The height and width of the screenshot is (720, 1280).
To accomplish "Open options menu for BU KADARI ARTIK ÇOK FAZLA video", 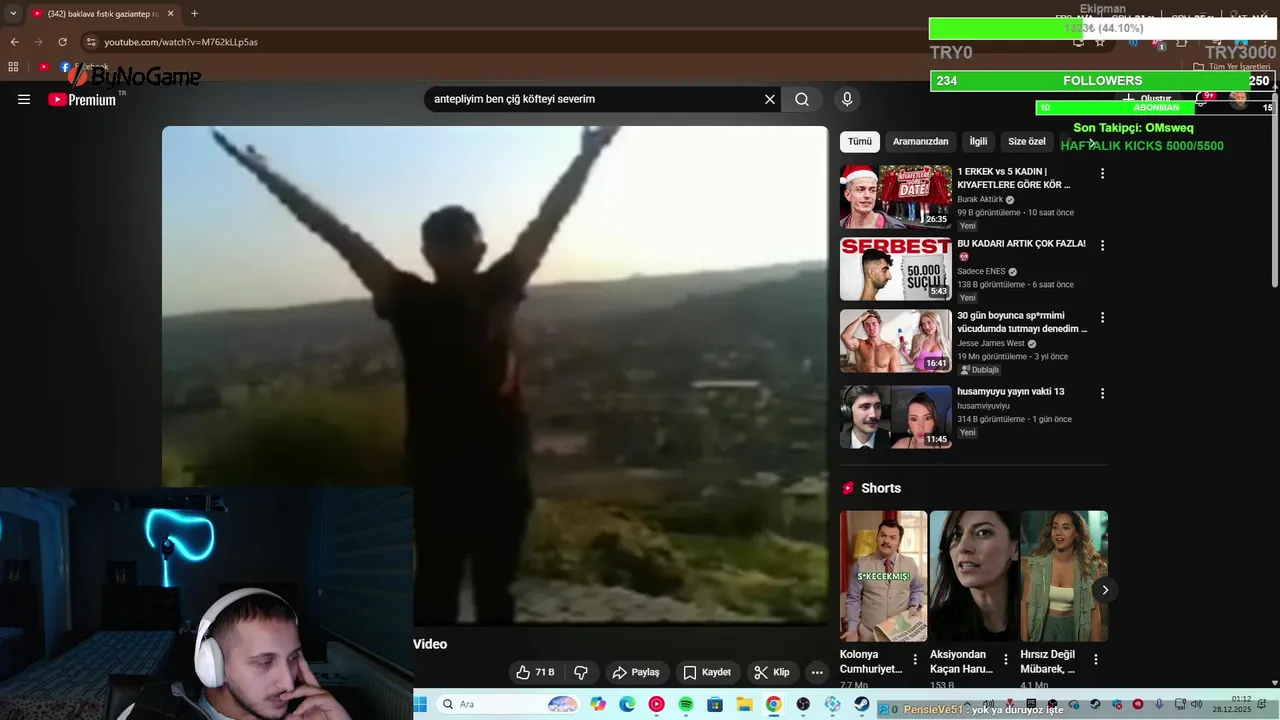I will (x=1102, y=245).
